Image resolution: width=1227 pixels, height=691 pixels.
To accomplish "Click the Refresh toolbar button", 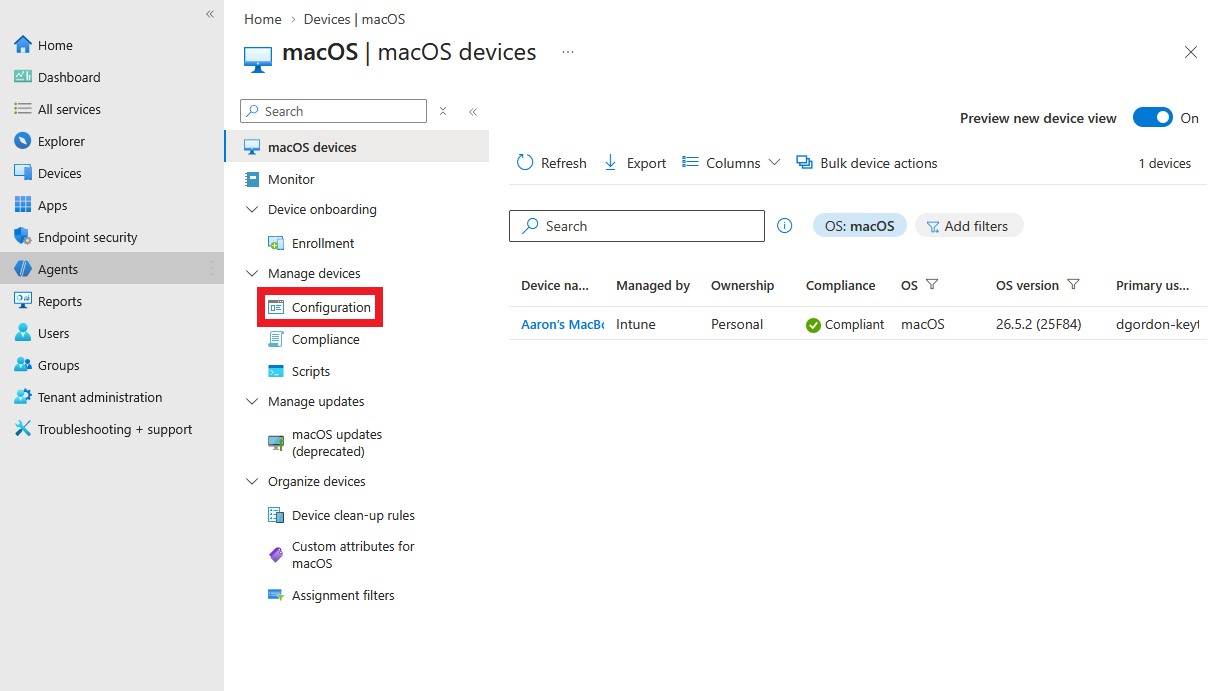I will (551, 163).
